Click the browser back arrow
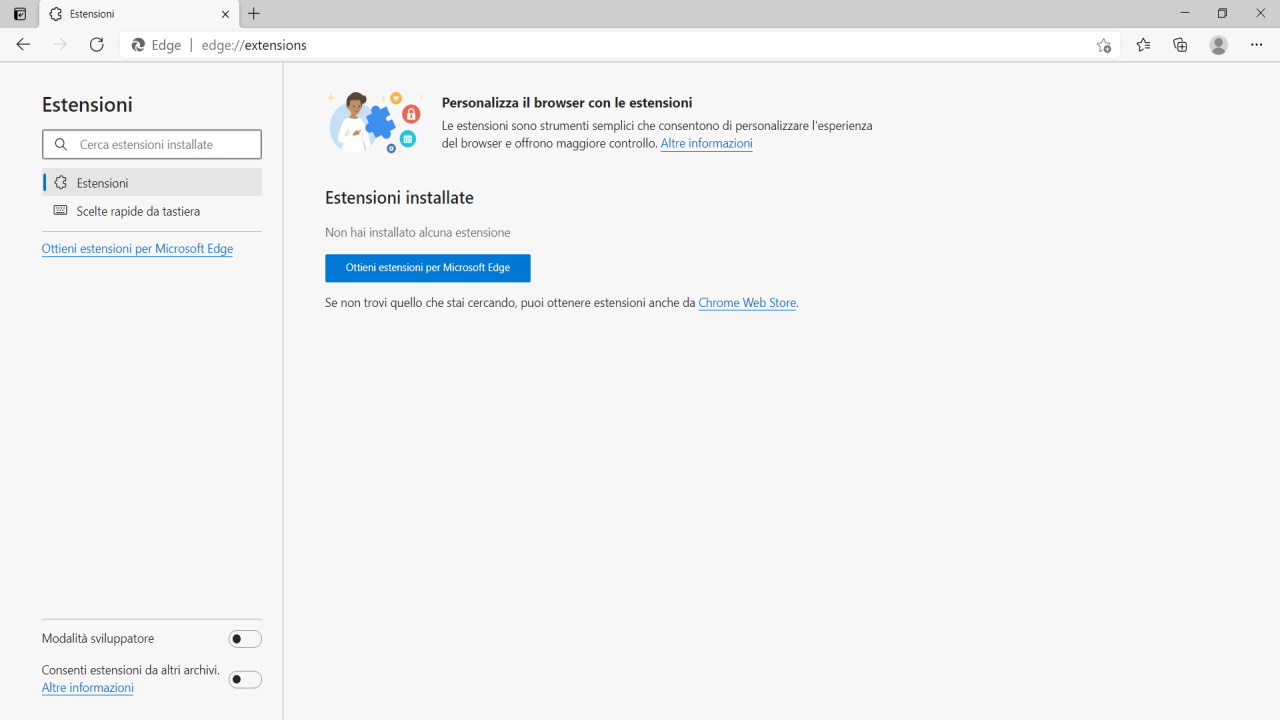 [x=23, y=45]
